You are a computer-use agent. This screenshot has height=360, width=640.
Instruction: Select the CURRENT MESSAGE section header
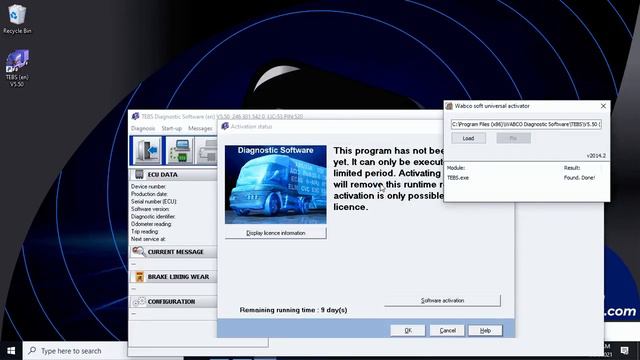[x=173, y=252]
